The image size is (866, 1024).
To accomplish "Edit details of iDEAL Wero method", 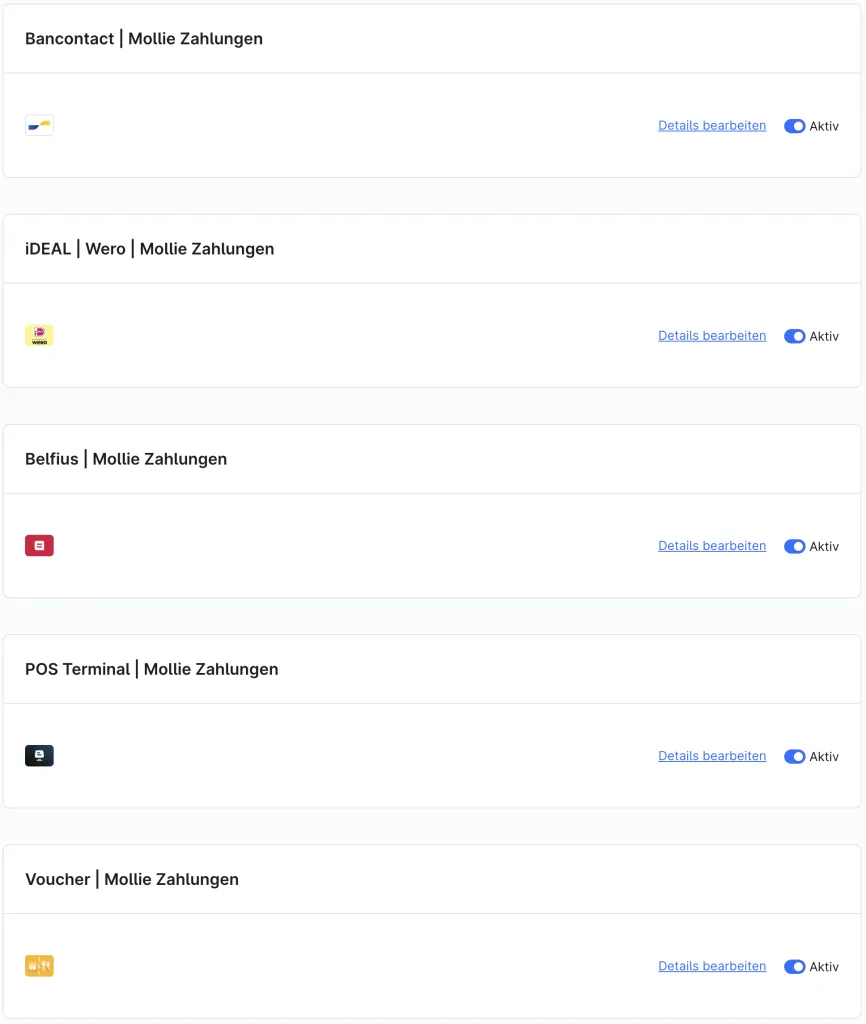I will coord(712,336).
